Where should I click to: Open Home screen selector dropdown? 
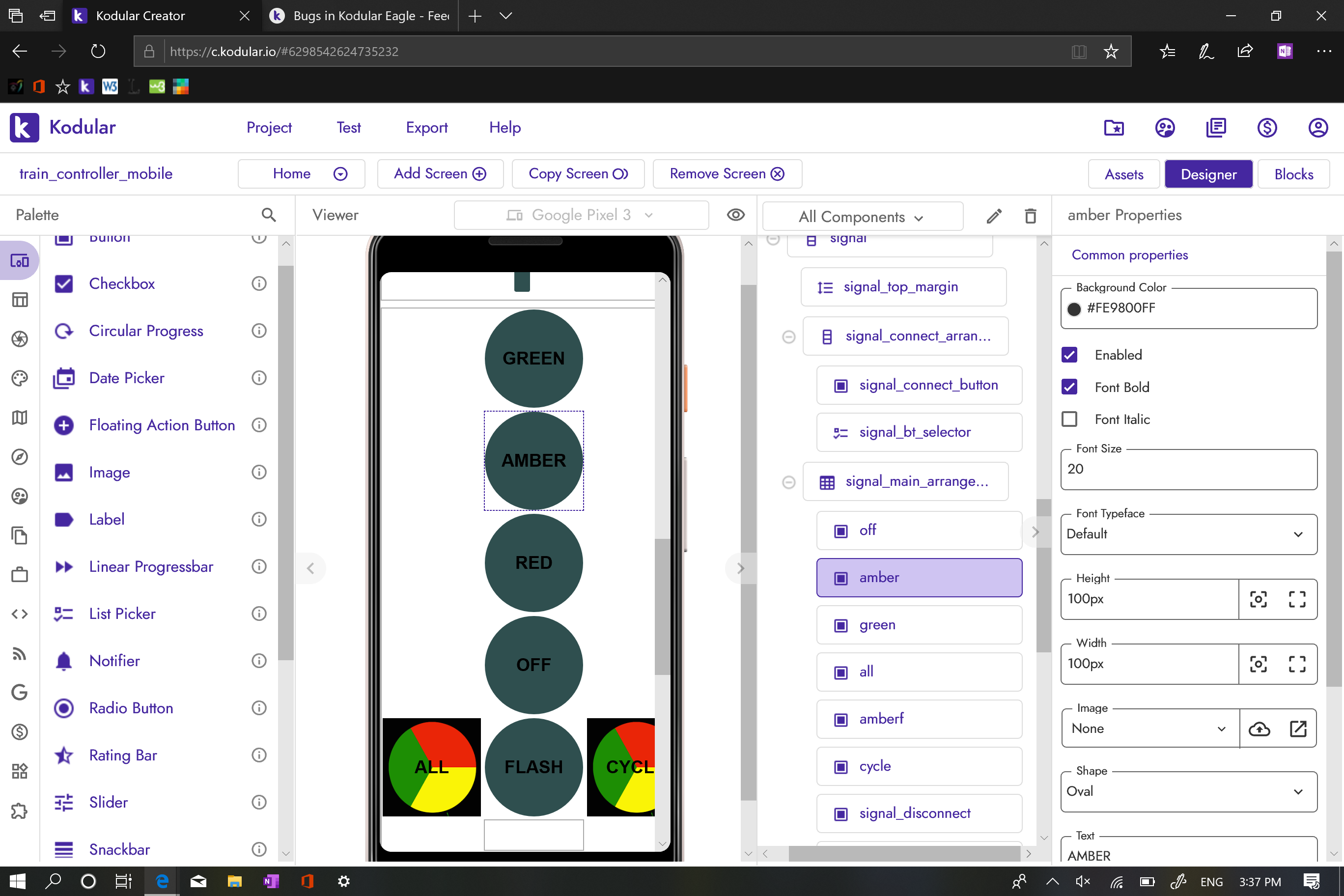coord(301,174)
